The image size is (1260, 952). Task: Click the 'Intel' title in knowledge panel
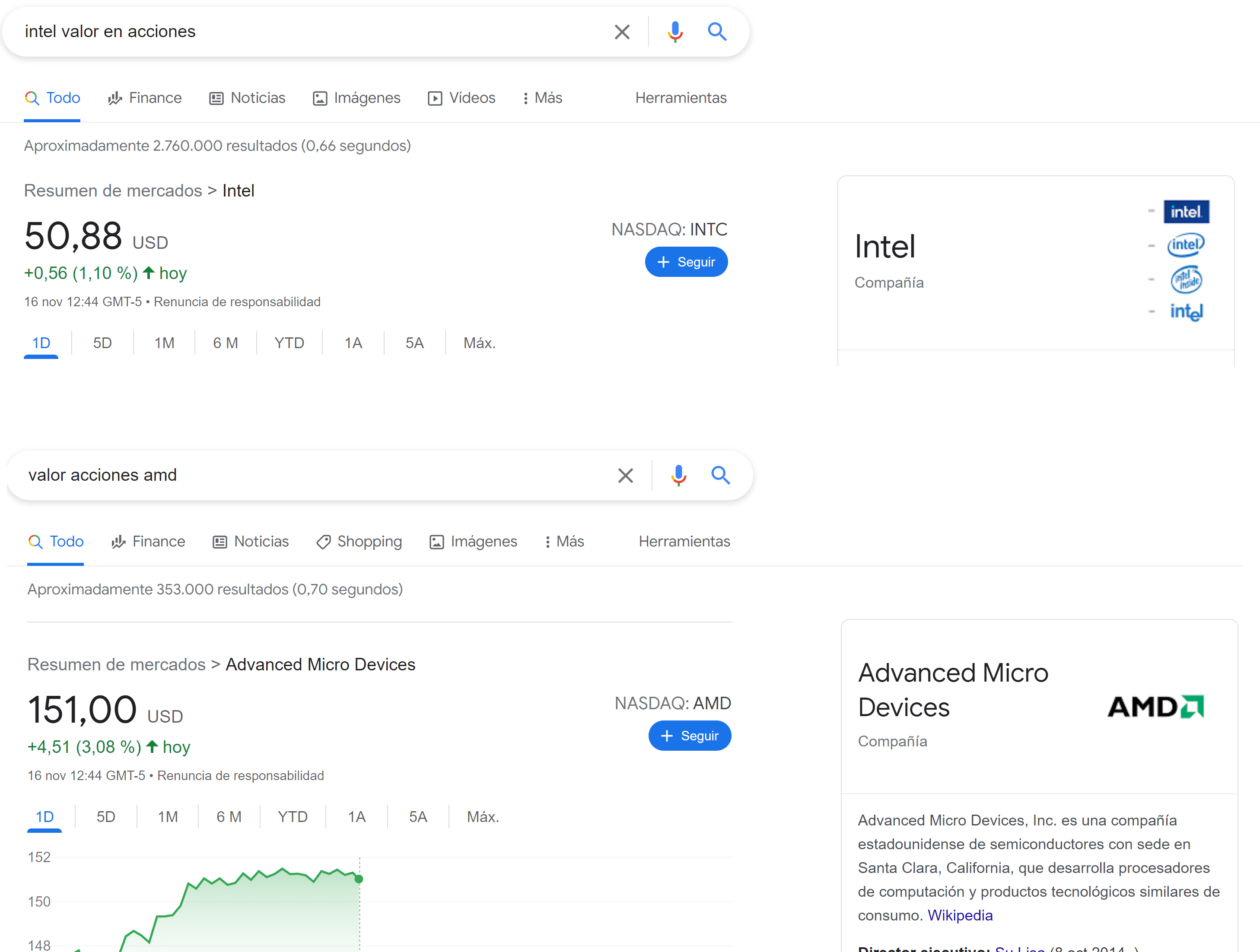click(x=885, y=247)
